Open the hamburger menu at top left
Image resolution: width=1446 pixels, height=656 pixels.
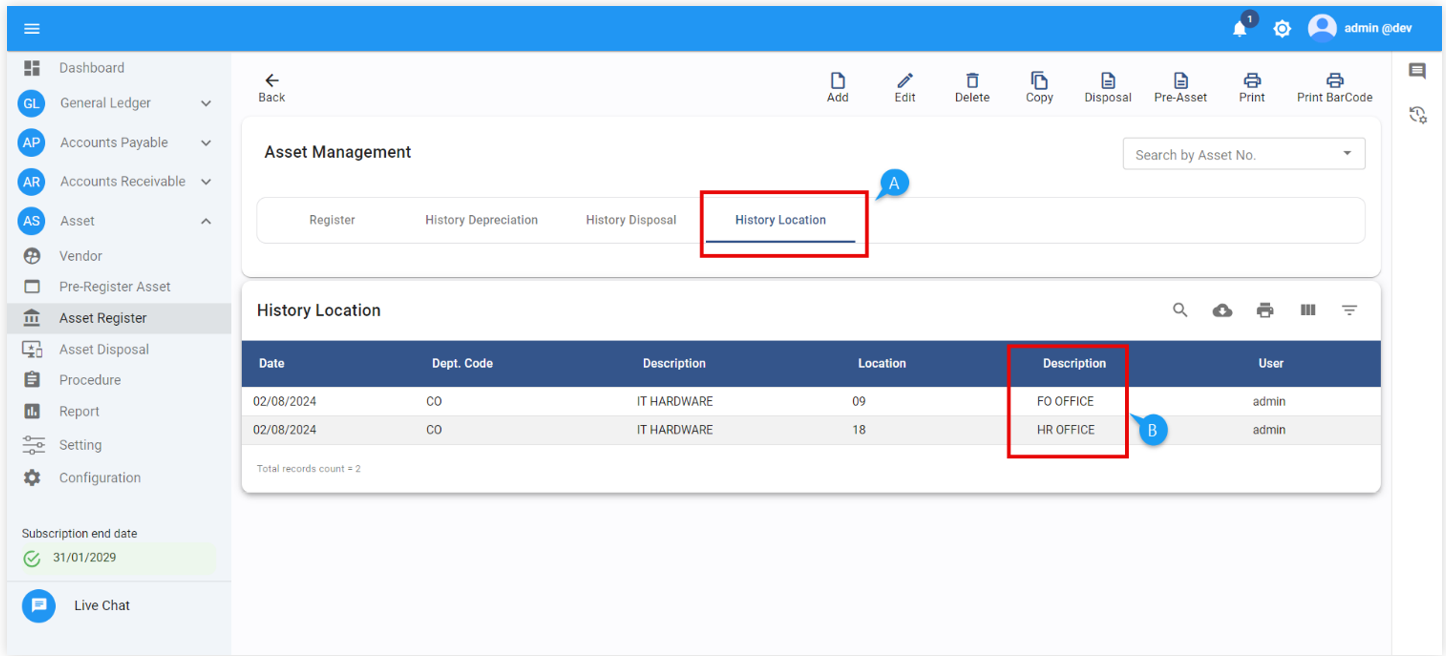point(32,29)
